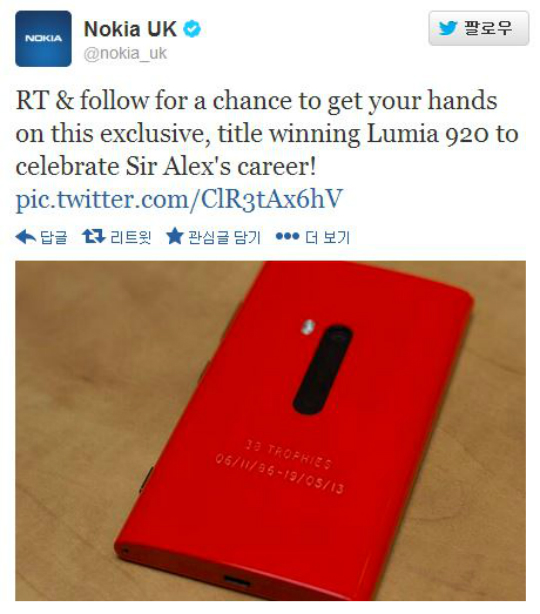
Task: Click the words Lumia 920 in tweet
Action: (429, 134)
